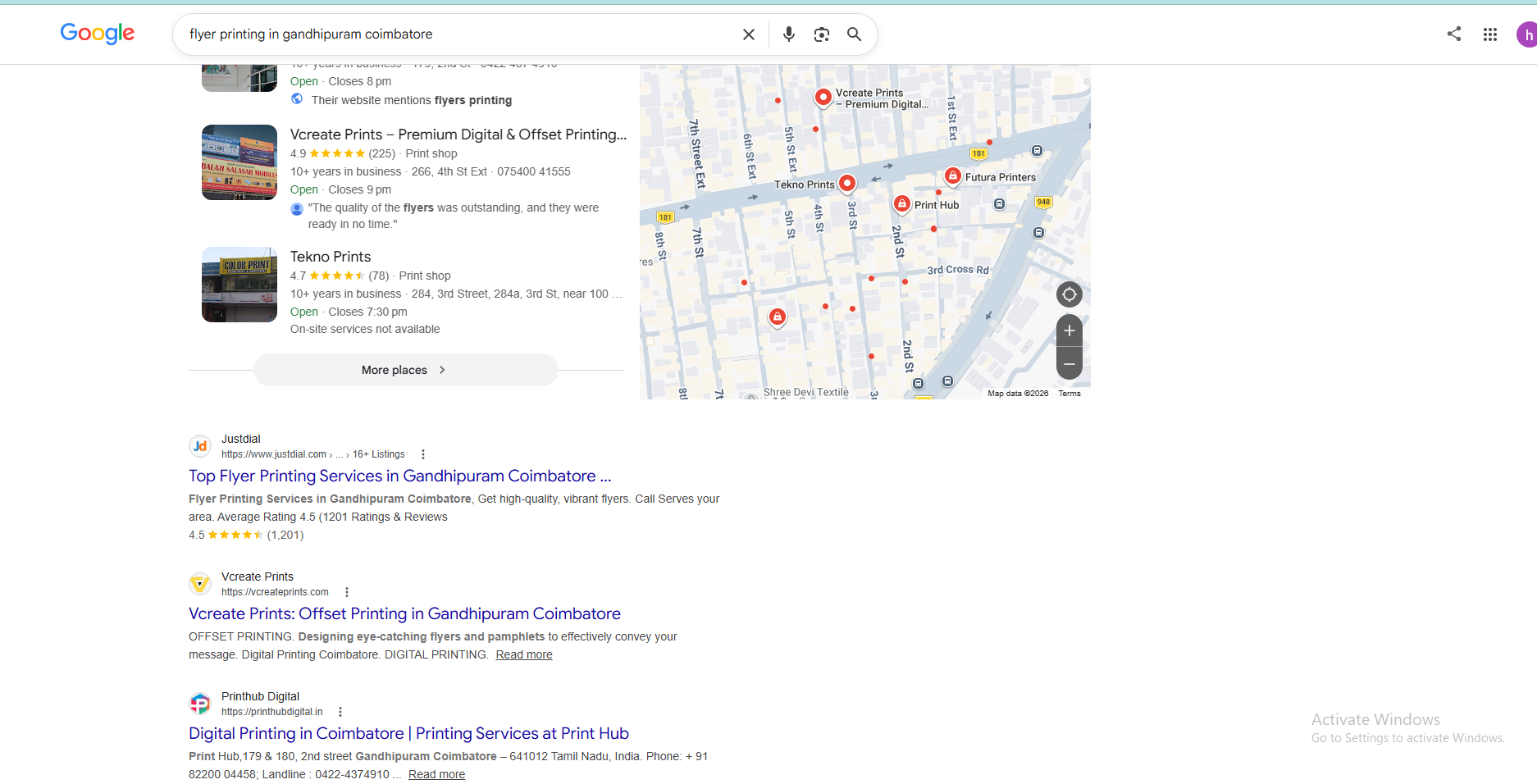Read more on Vcreate Prints snippet
The width and height of the screenshot is (1537, 784).
tap(524, 654)
